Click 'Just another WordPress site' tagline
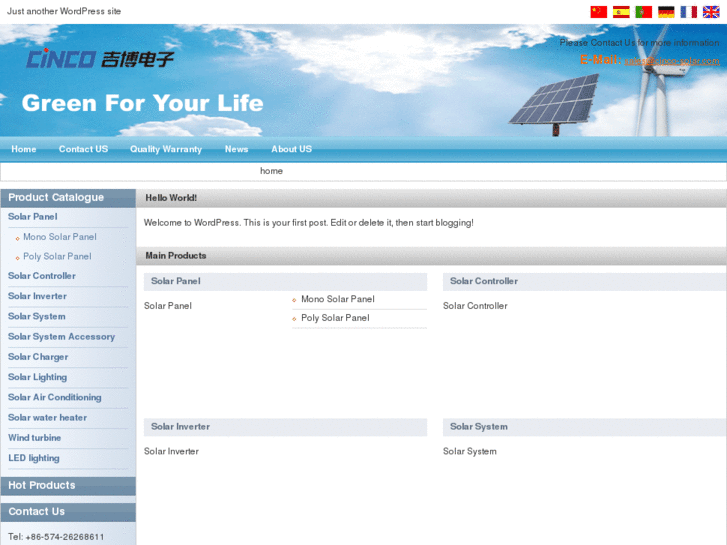 pyautogui.click(x=64, y=11)
